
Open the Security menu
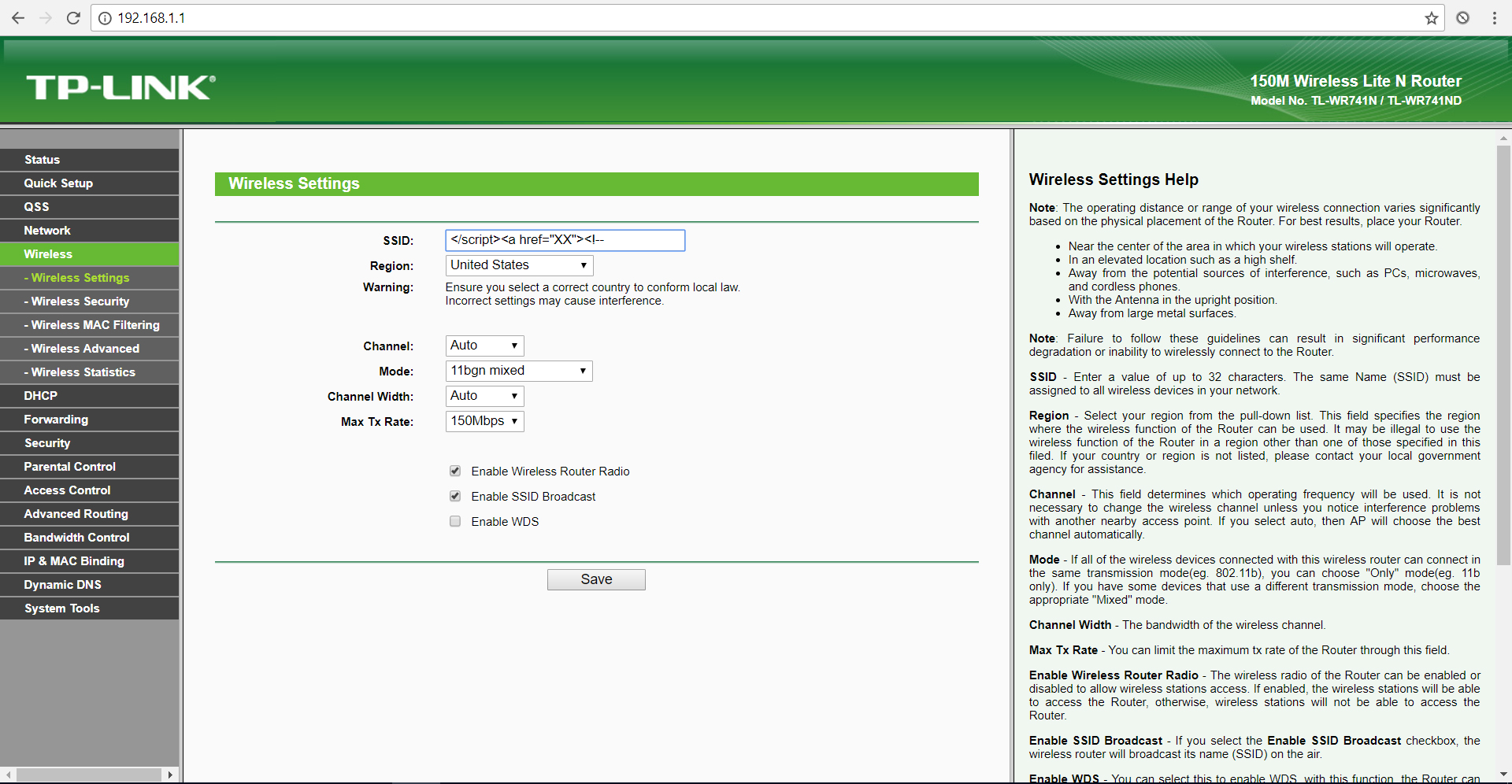pyautogui.click(x=90, y=443)
